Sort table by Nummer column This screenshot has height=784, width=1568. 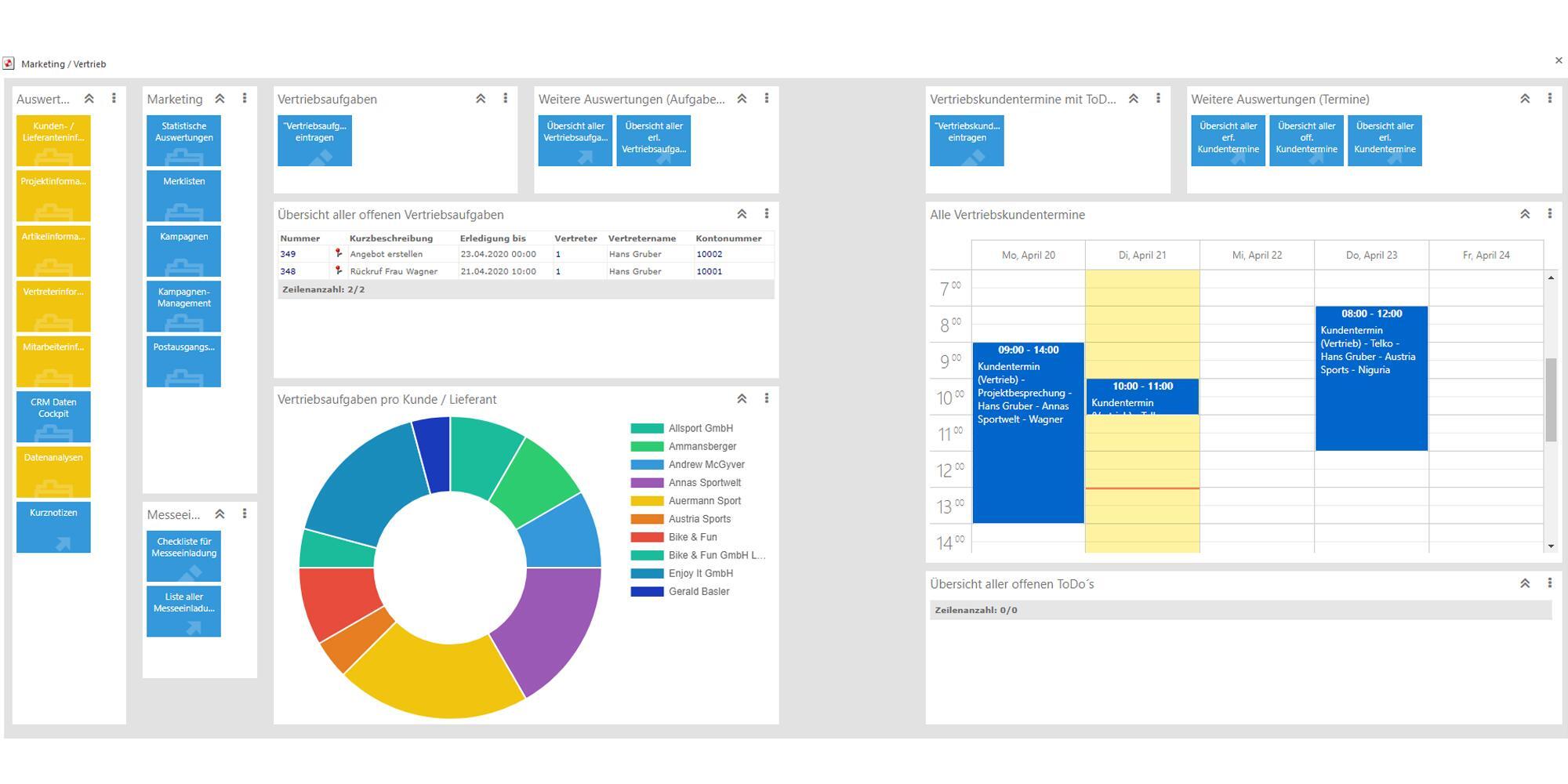(x=300, y=238)
